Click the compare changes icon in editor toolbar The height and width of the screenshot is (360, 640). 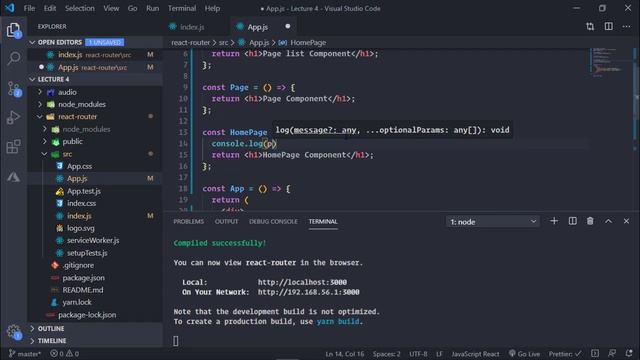(x=590, y=27)
